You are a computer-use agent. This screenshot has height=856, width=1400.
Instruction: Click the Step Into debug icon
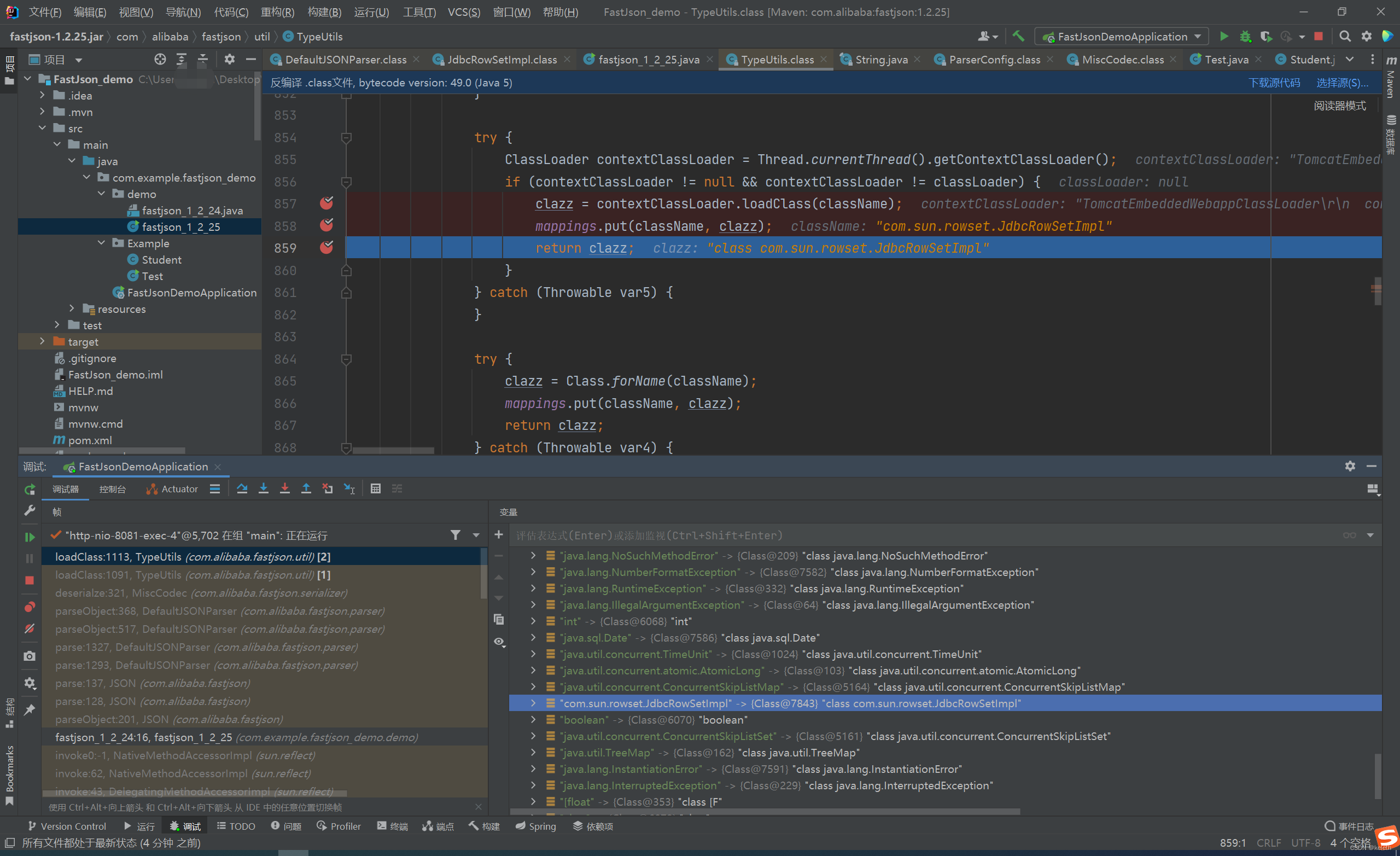point(264,488)
